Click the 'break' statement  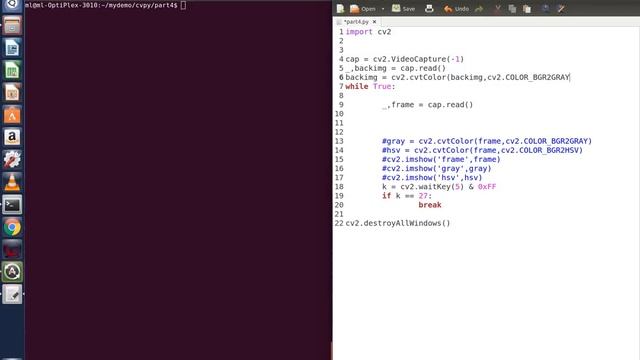point(430,205)
